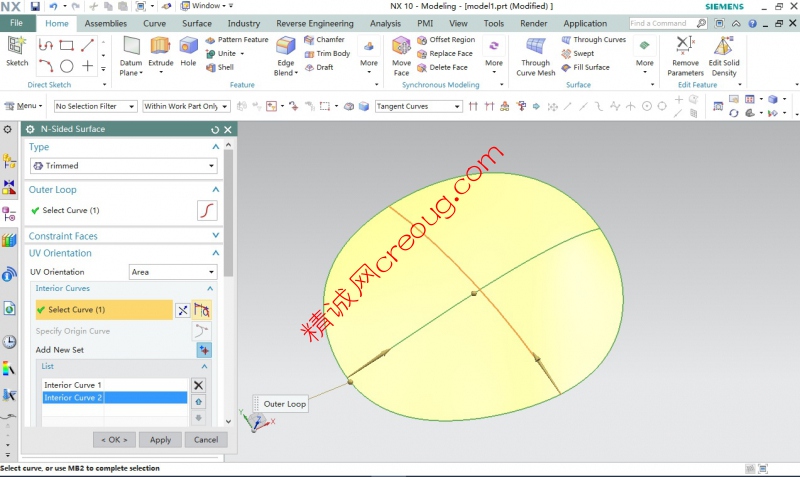
Task: Click the Add New Set icon
Action: 203,350
